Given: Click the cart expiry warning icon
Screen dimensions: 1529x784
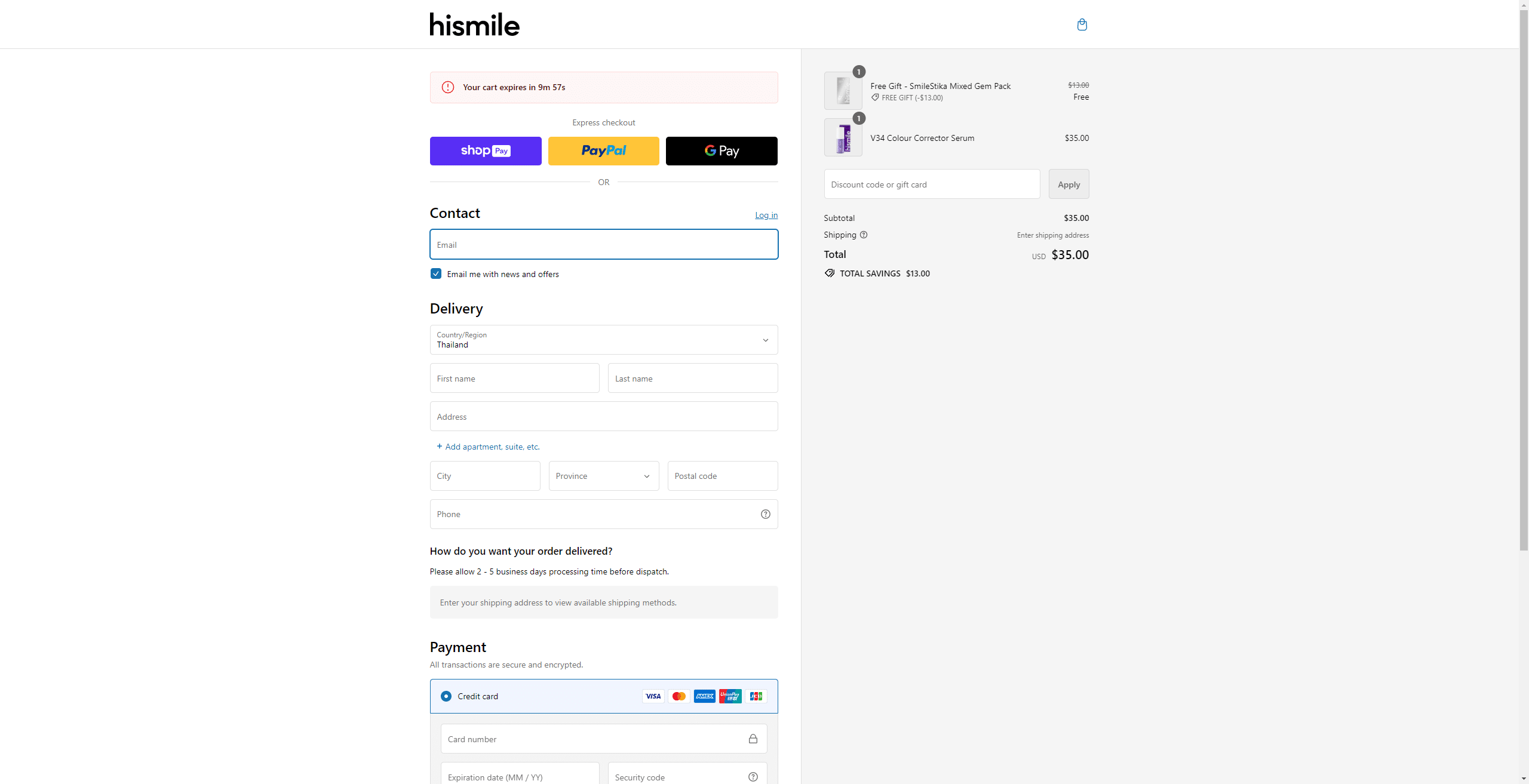Looking at the screenshot, I should click(x=447, y=87).
